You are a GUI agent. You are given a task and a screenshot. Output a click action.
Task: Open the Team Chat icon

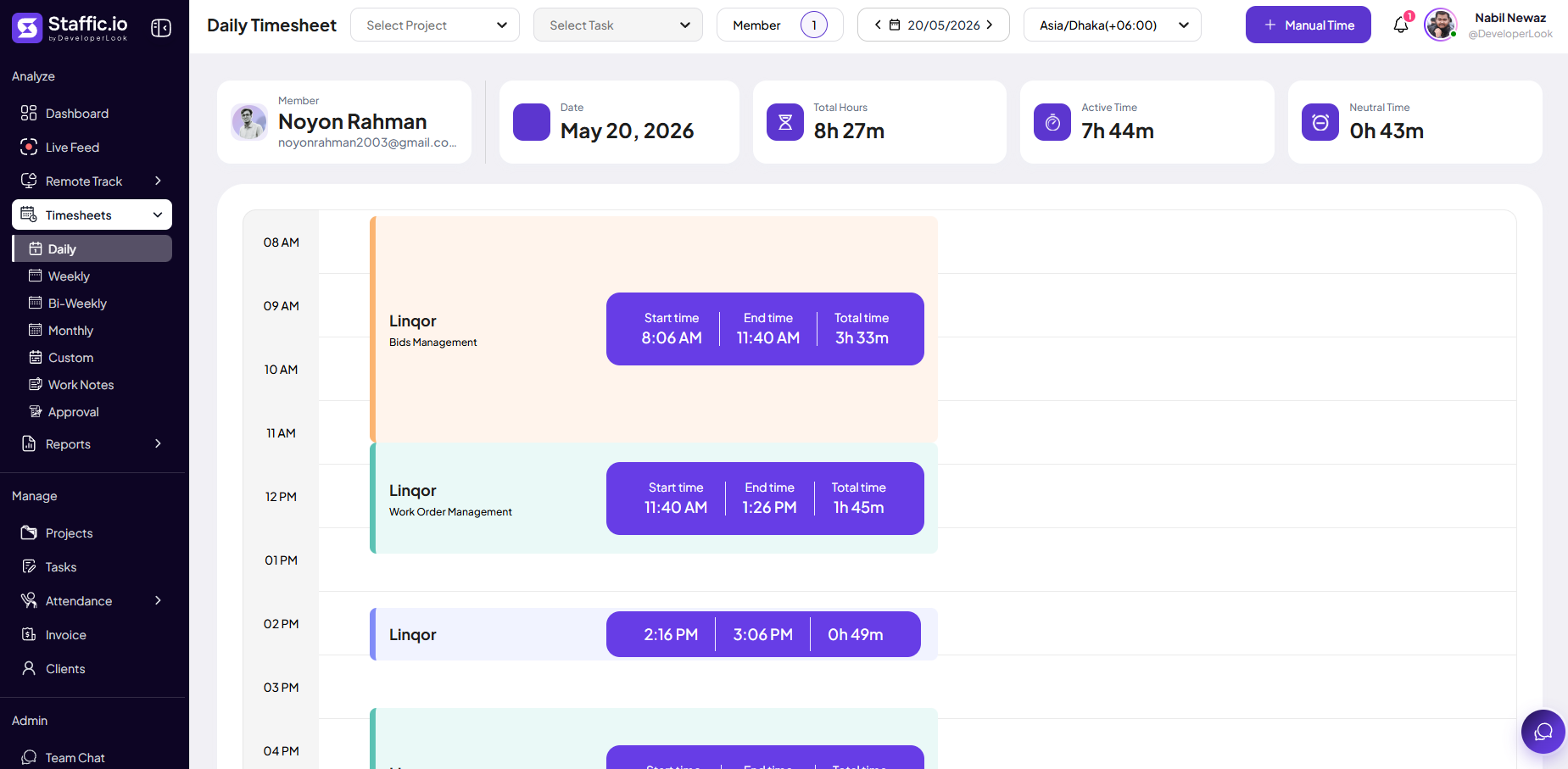coord(29,757)
